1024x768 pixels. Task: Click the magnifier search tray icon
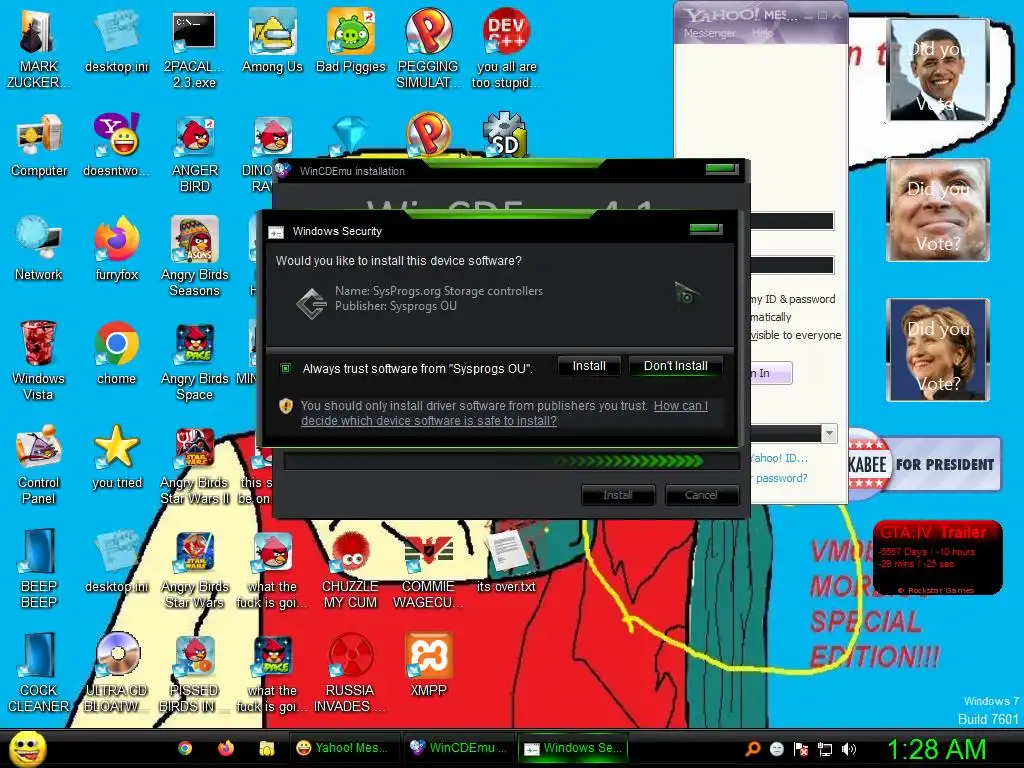click(753, 749)
